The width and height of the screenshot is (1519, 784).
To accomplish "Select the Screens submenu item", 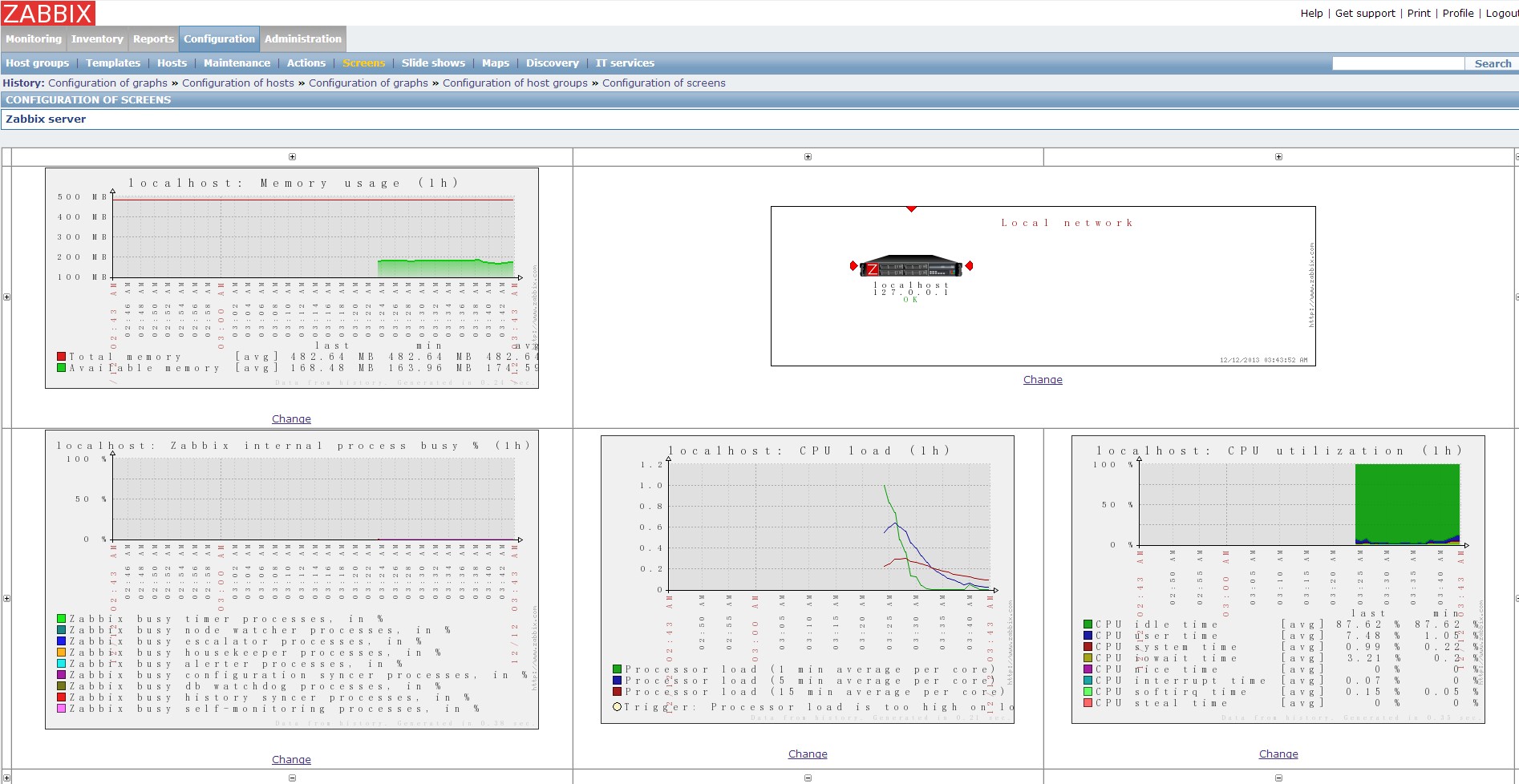I will [363, 63].
